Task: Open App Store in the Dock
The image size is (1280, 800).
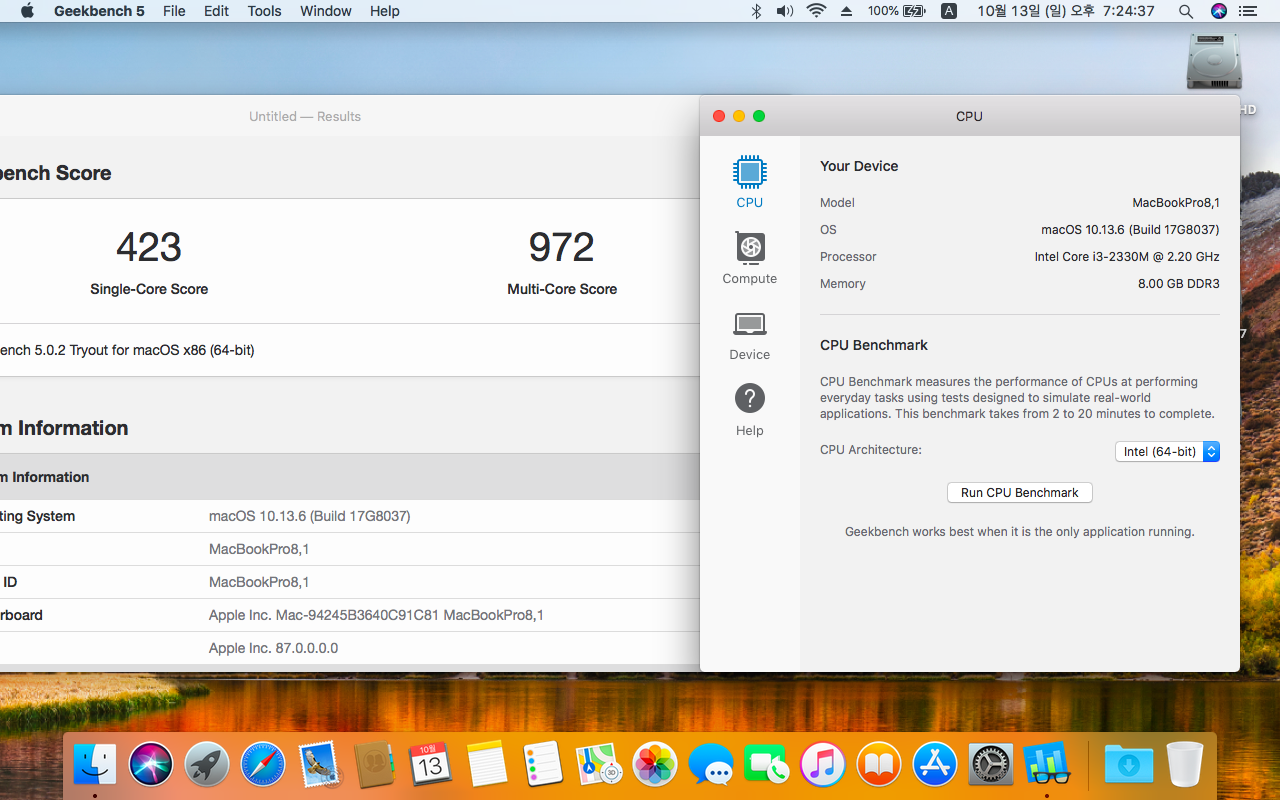Action: (935, 766)
